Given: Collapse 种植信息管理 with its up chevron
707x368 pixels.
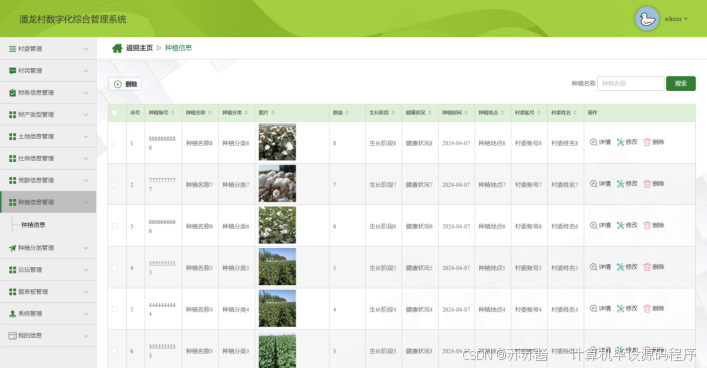Looking at the screenshot, I should pyautogui.click(x=86, y=202).
